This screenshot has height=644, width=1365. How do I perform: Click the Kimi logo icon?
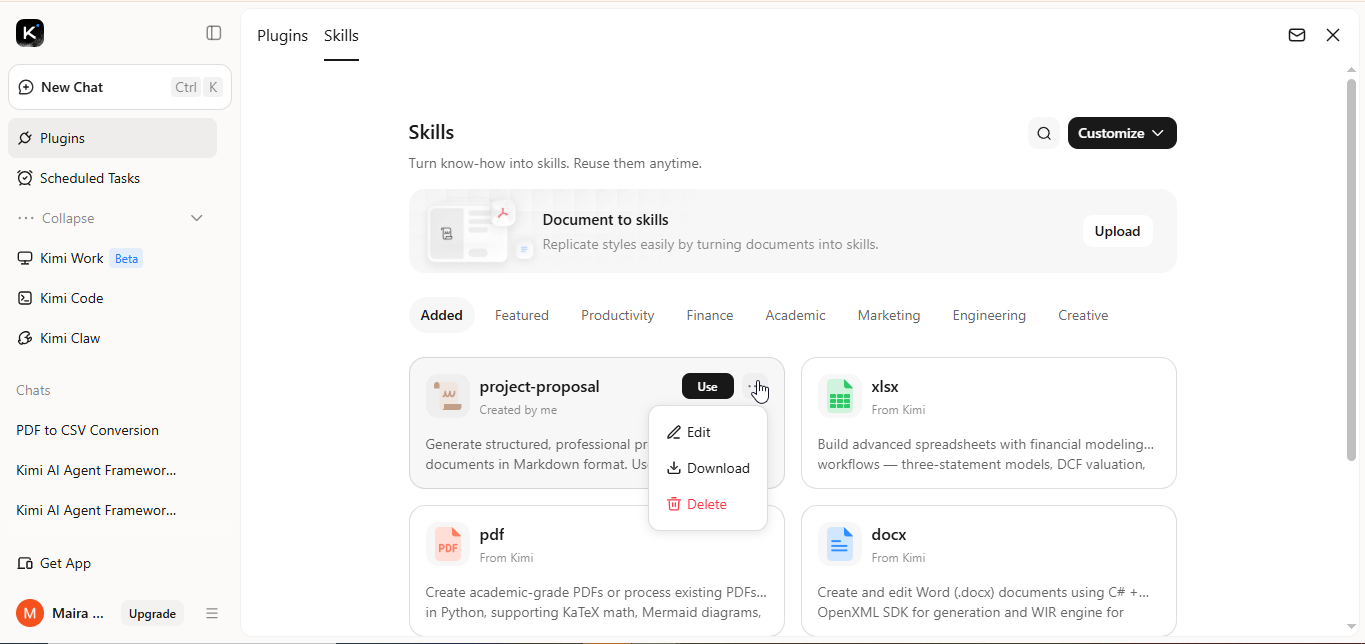click(x=30, y=33)
